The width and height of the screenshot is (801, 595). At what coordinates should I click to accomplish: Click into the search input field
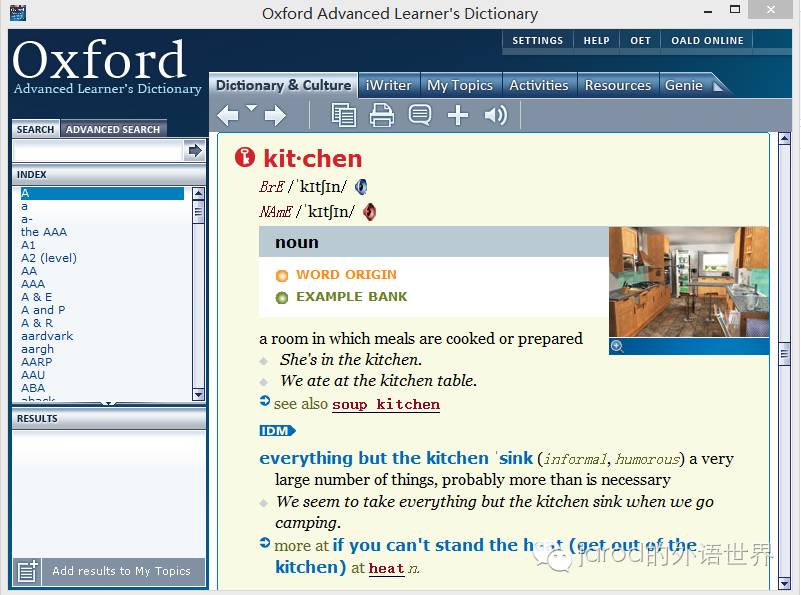click(x=97, y=151)
